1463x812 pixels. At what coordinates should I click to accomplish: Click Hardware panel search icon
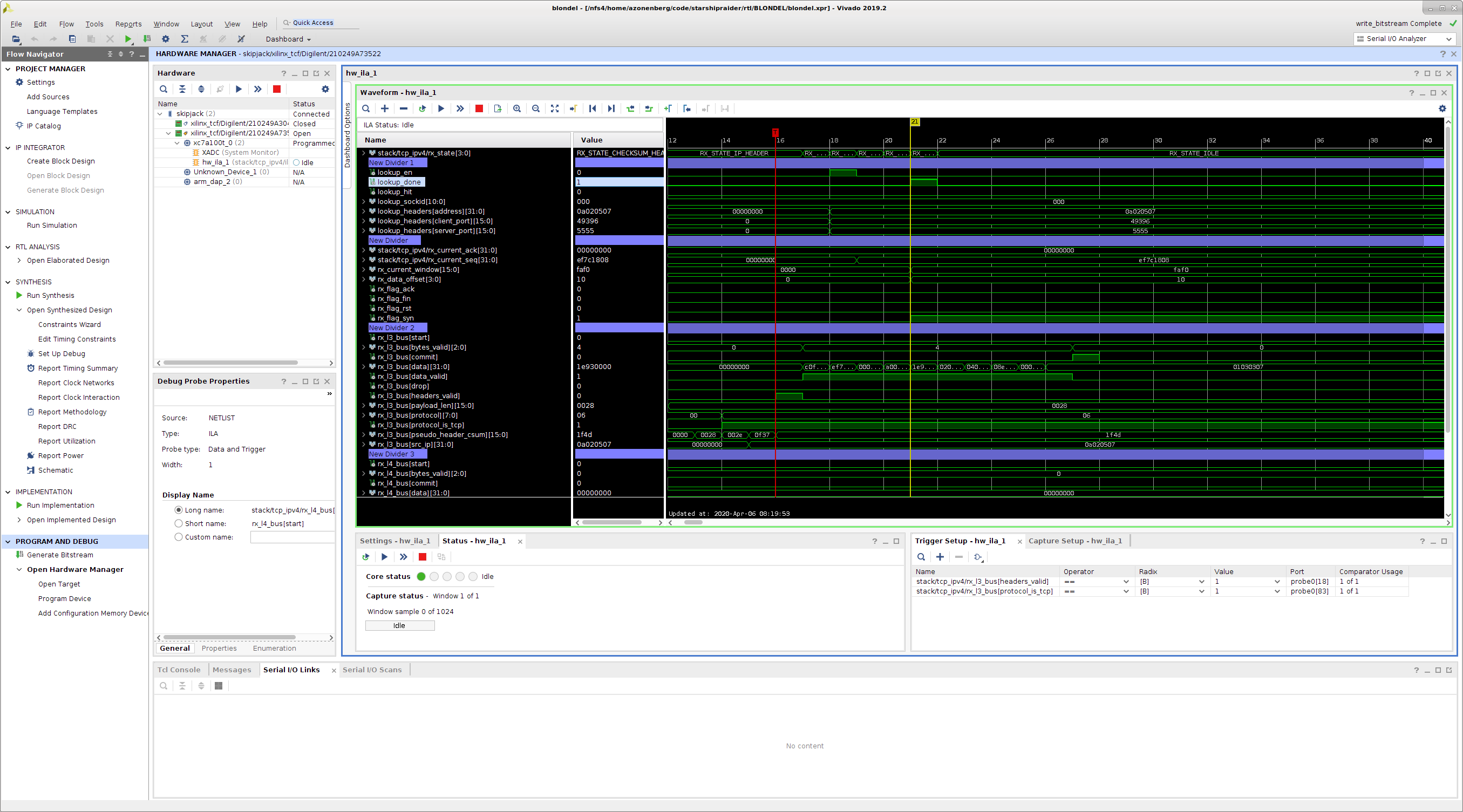[164, 89]
